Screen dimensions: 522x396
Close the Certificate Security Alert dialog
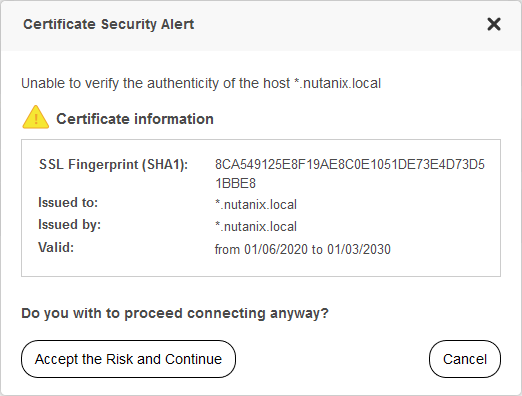click(494, 24)
